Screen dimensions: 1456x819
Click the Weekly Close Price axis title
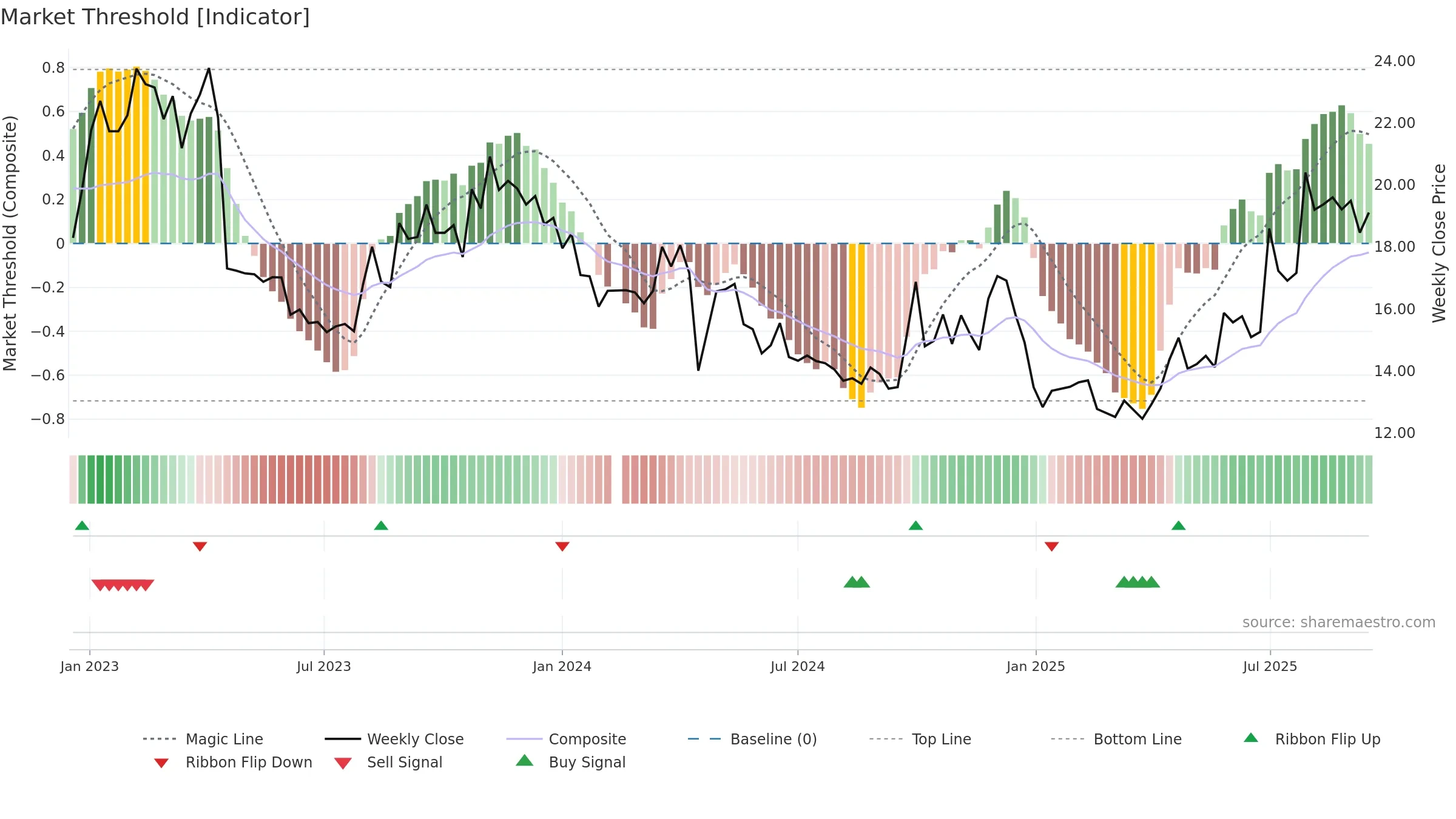point(1439,243)
